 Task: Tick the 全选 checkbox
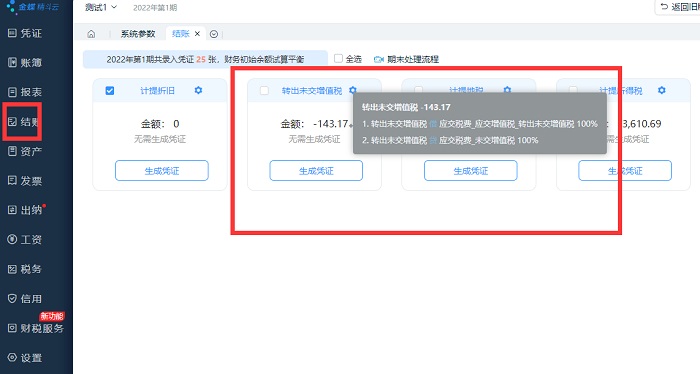[338, 58]
